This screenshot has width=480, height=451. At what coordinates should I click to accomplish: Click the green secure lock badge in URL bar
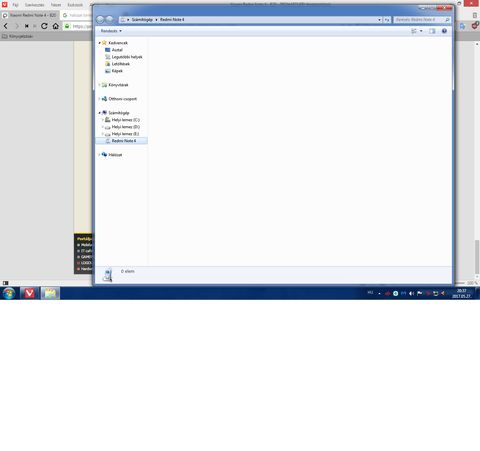click(x=67, y=26)
